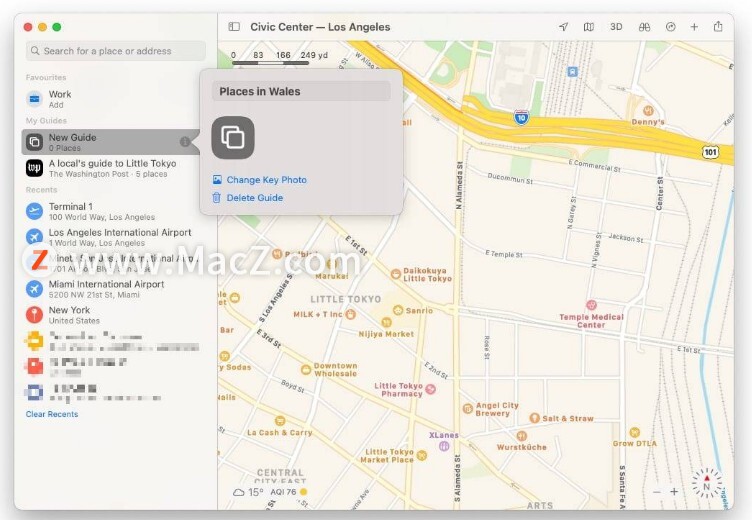The width and height of the screenshot is (752, 520).
Task: Click the AQI 76 air quality indicator
Action: click(289, 492)
